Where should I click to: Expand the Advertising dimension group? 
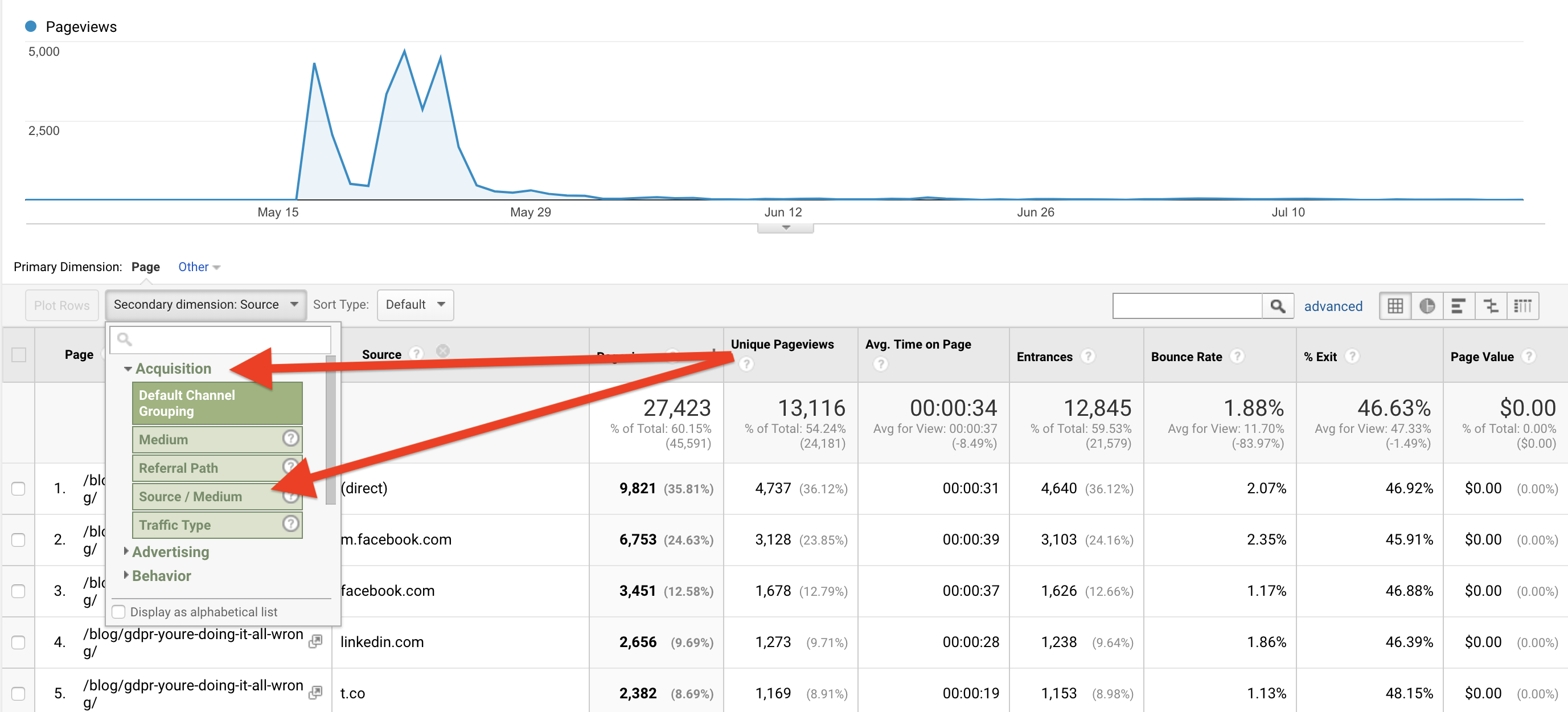coord(170,552)
